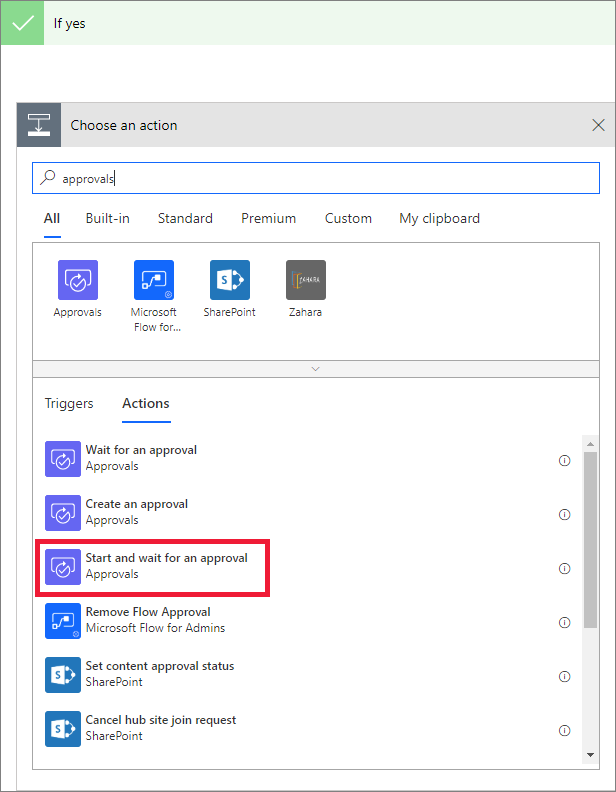Switch to the Built-in tab
This screenshot has height=792, width=616.
pos(108,219)
